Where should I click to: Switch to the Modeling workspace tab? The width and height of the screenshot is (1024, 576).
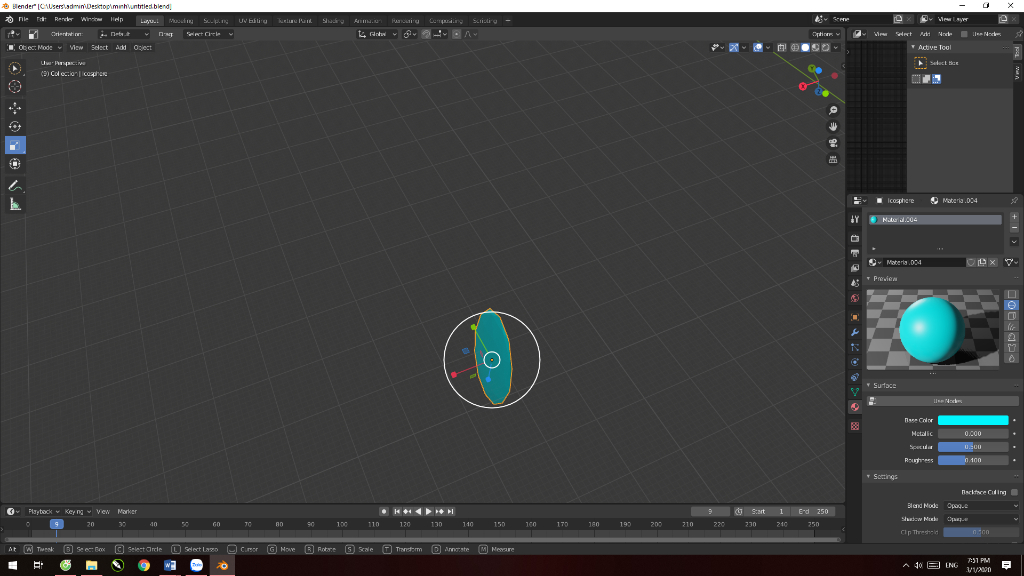[x=181, y=21]
